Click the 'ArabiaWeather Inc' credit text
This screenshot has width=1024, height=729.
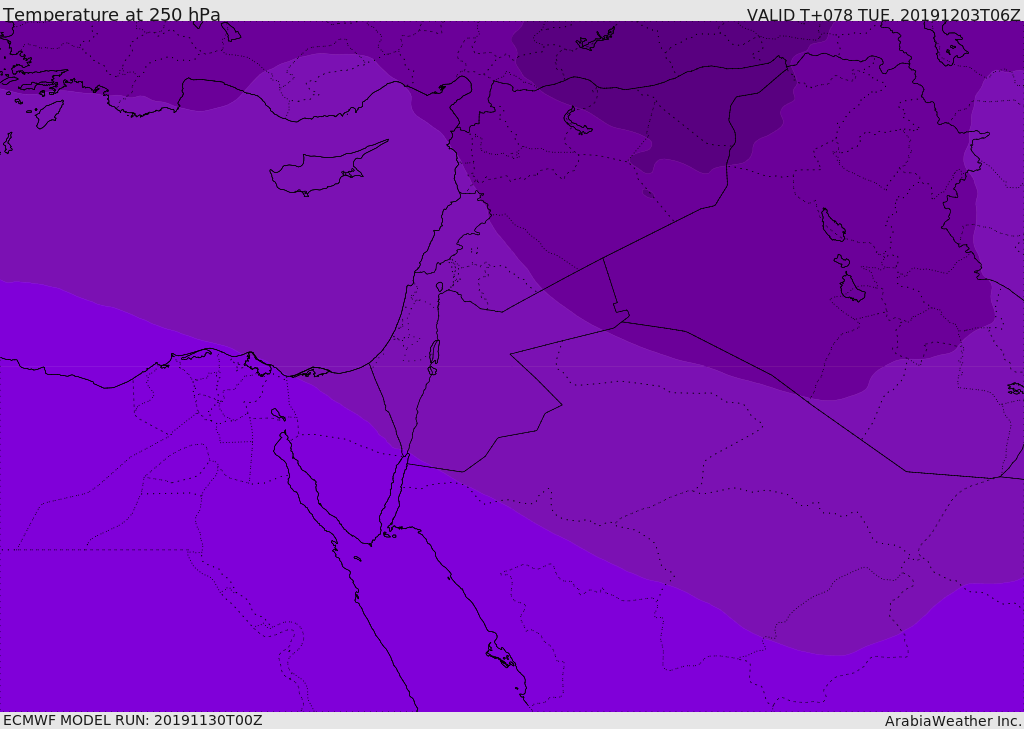(x=954, y=721)
